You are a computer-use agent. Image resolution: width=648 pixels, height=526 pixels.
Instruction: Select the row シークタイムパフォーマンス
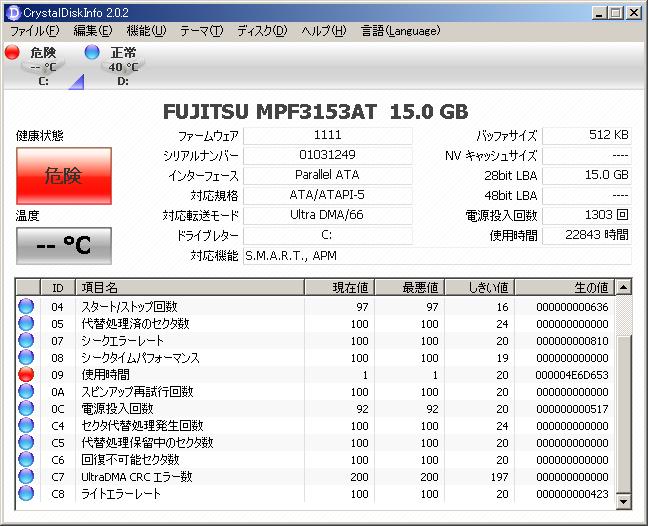coord(315,357)
